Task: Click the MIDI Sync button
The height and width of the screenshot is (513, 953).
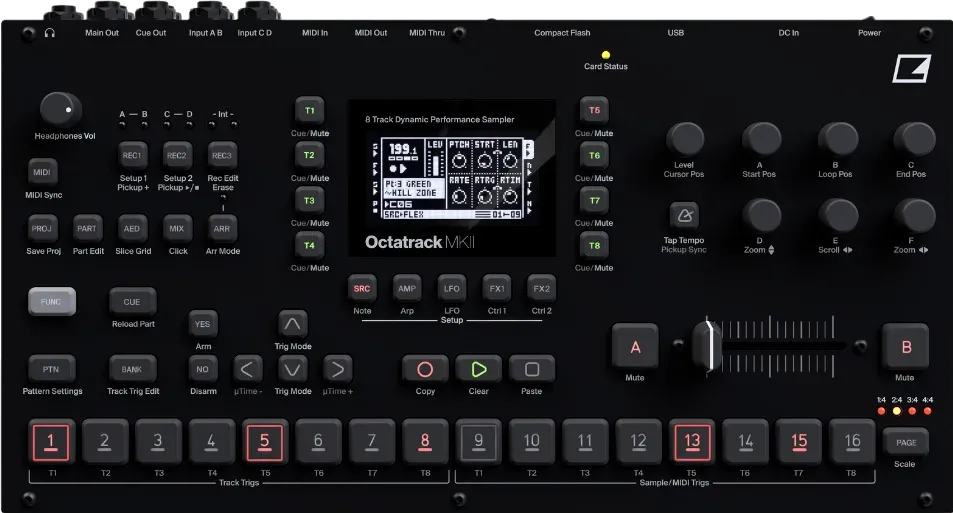Action: click(42, 173)
